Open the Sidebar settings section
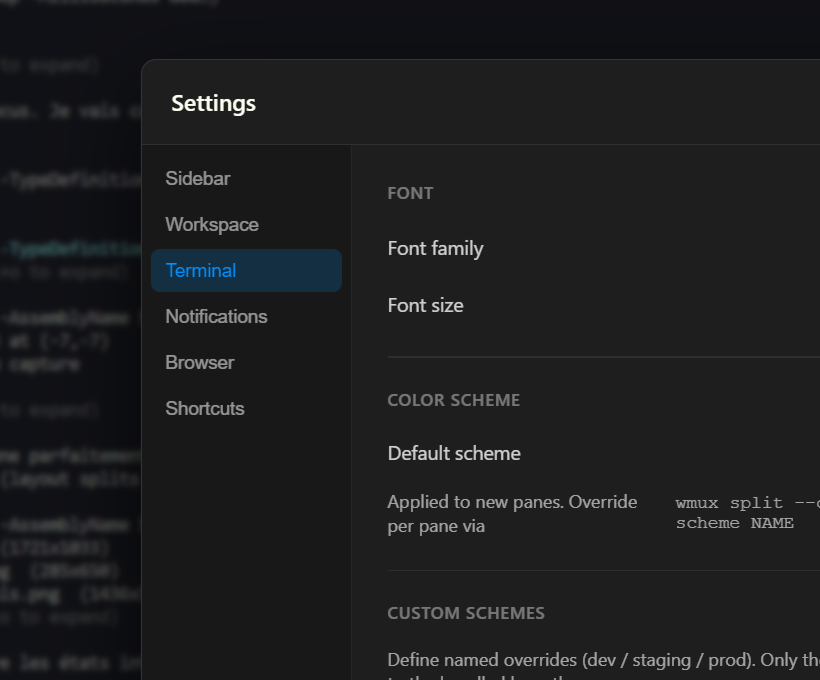The height and width of the screenshot is (680, 820). click(x=246, y=179)
